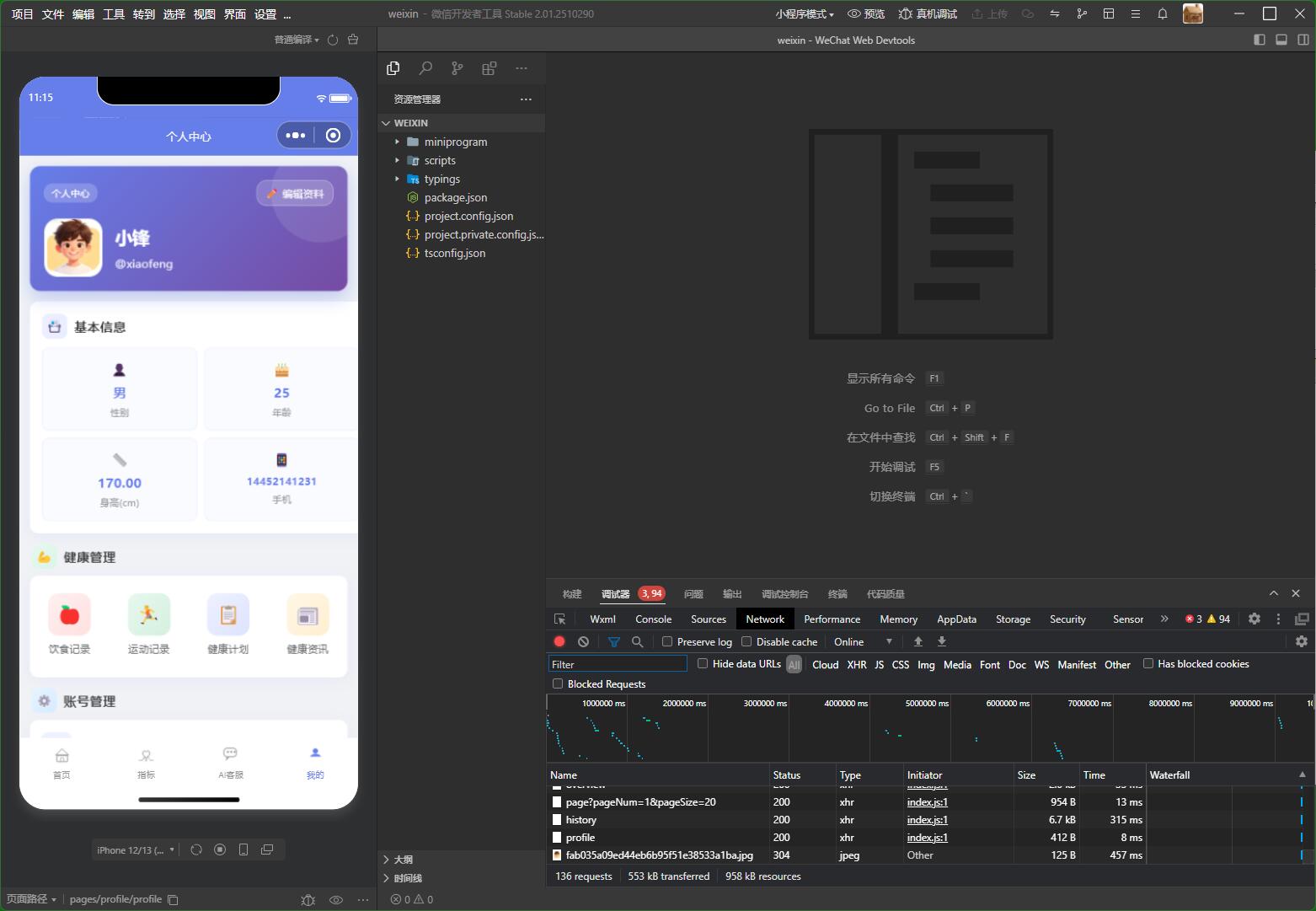Click the refresh compile icon above simulator
The width and height of the screenshot is (1316, 911).
pos(333,40)
